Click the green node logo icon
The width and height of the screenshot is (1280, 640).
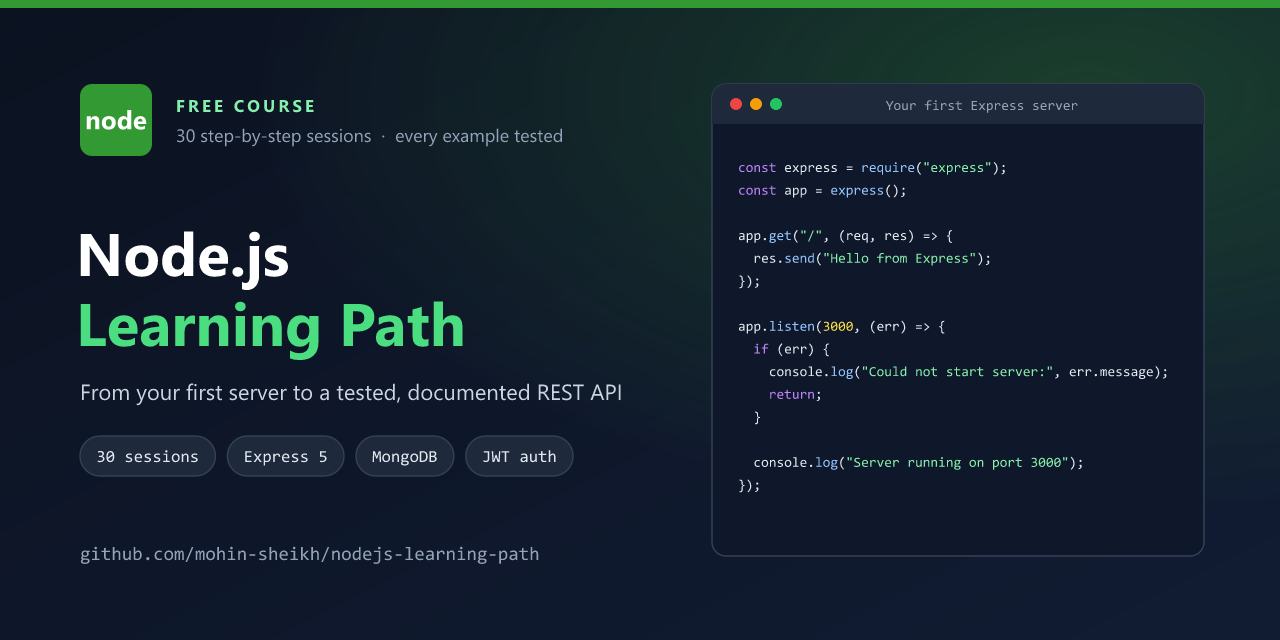coord(116,120)
